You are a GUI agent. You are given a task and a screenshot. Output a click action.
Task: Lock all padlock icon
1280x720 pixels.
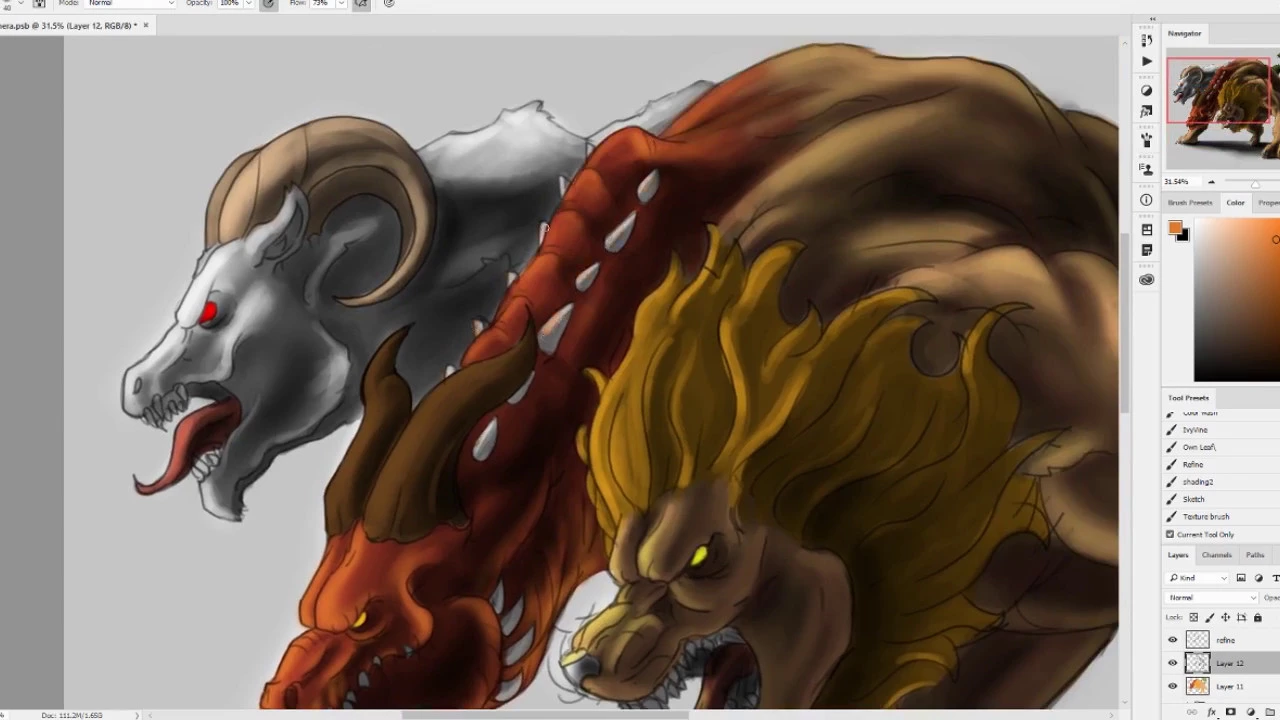(x=1257, y=618)
